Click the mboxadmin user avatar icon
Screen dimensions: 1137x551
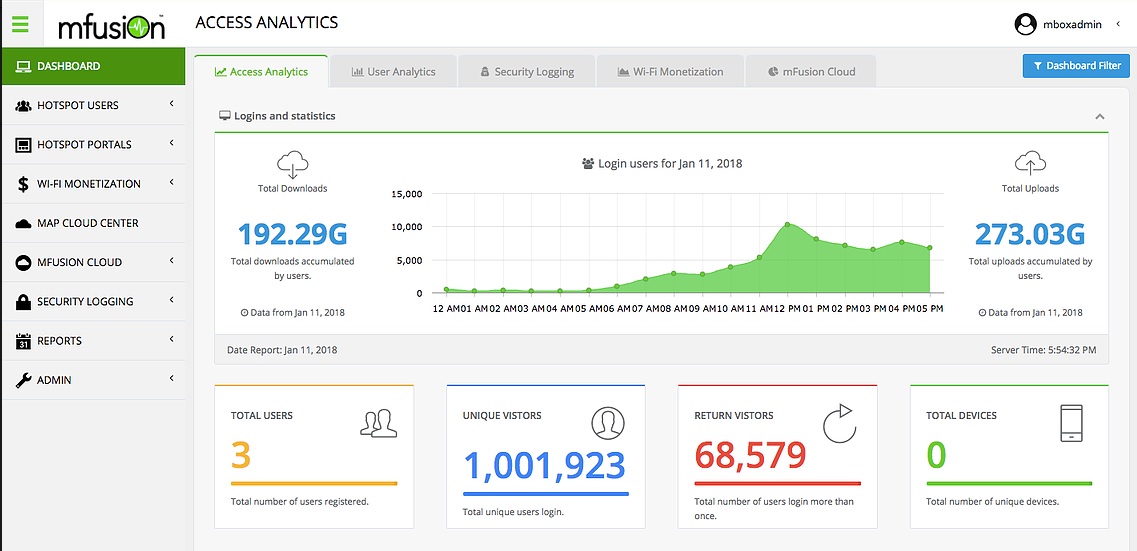1025,25
